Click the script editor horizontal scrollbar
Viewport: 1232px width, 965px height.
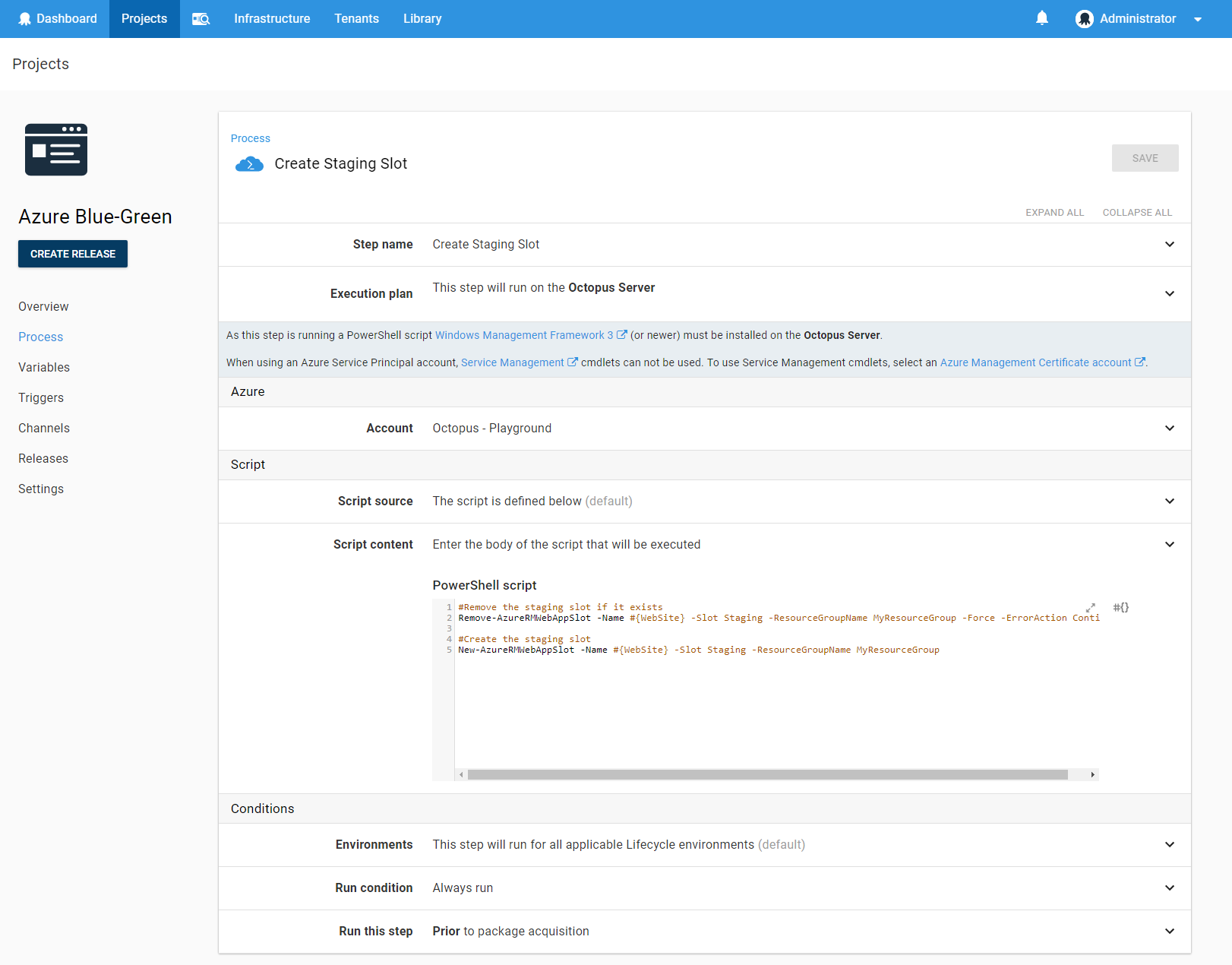767,775
